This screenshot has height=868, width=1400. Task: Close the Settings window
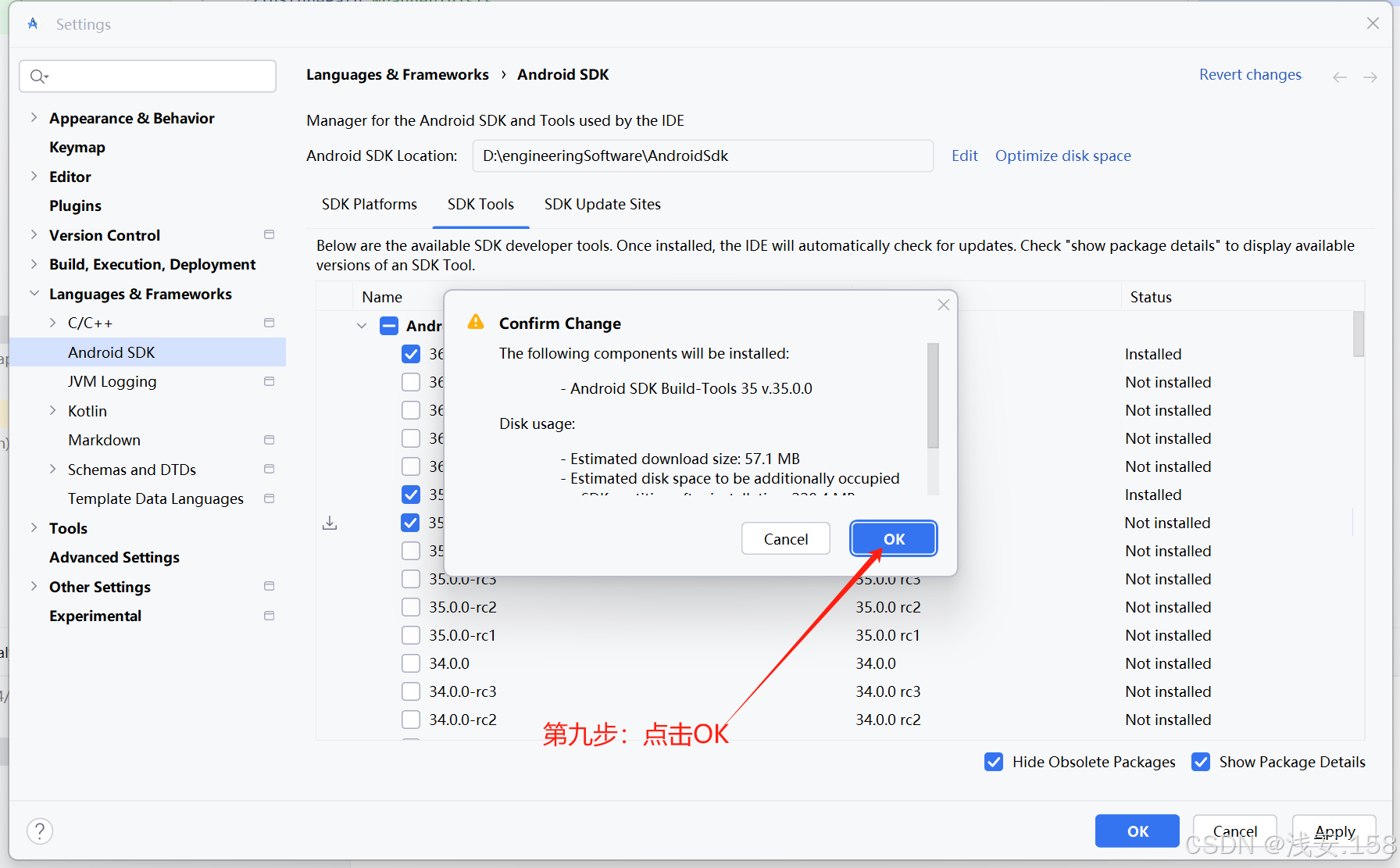[x=1373, y=23]
